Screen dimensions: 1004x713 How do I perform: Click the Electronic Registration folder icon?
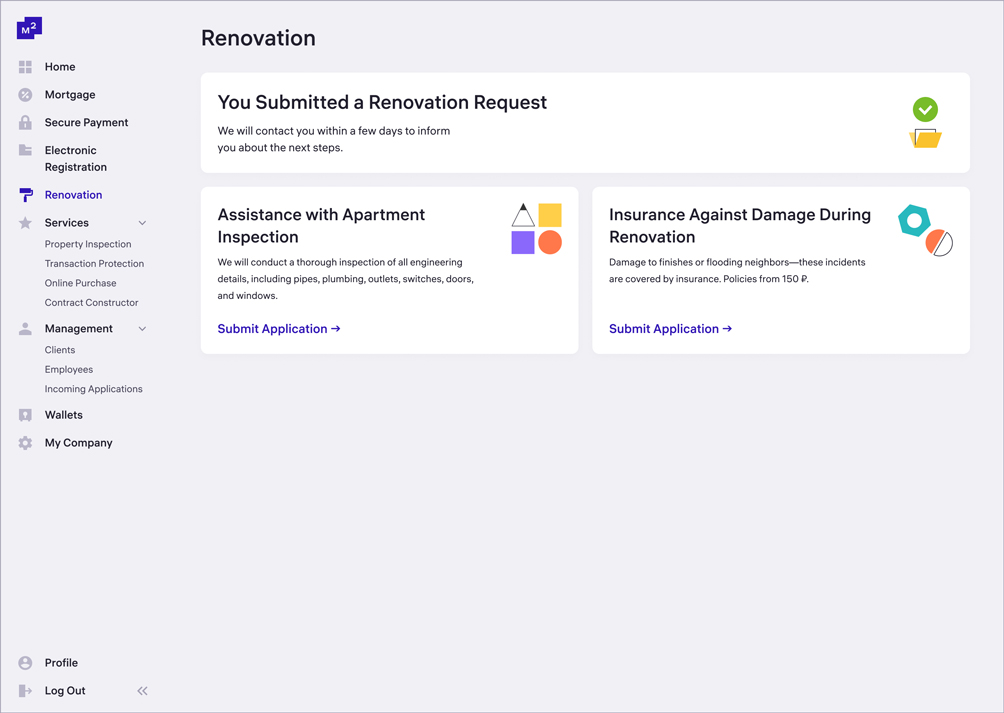tap(25, 150)
